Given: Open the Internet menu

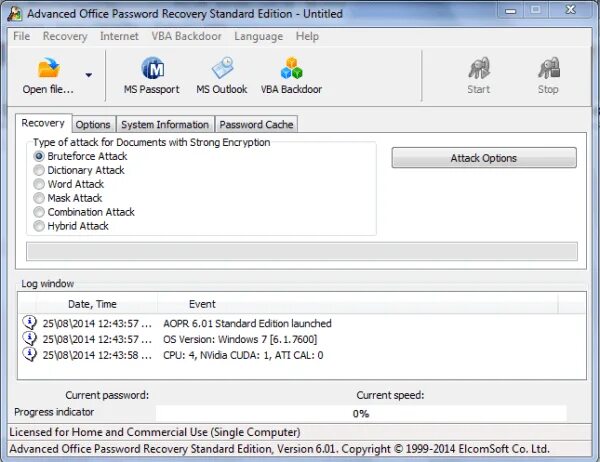Looking at the screenshot, I should (x=119, y=36).
